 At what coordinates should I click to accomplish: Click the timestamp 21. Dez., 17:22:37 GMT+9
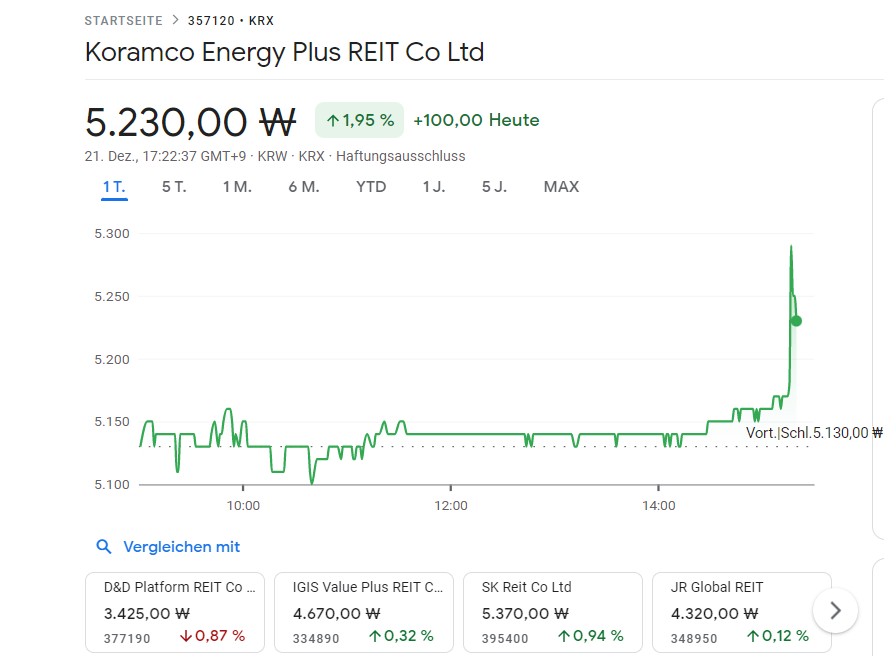pyautogui.click(x=165, y=156)
